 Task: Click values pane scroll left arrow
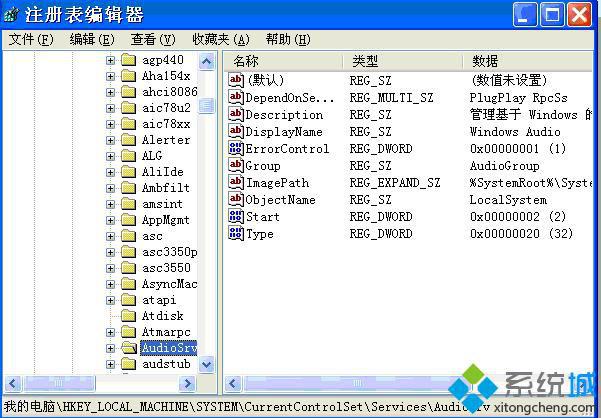pos(233,383)
